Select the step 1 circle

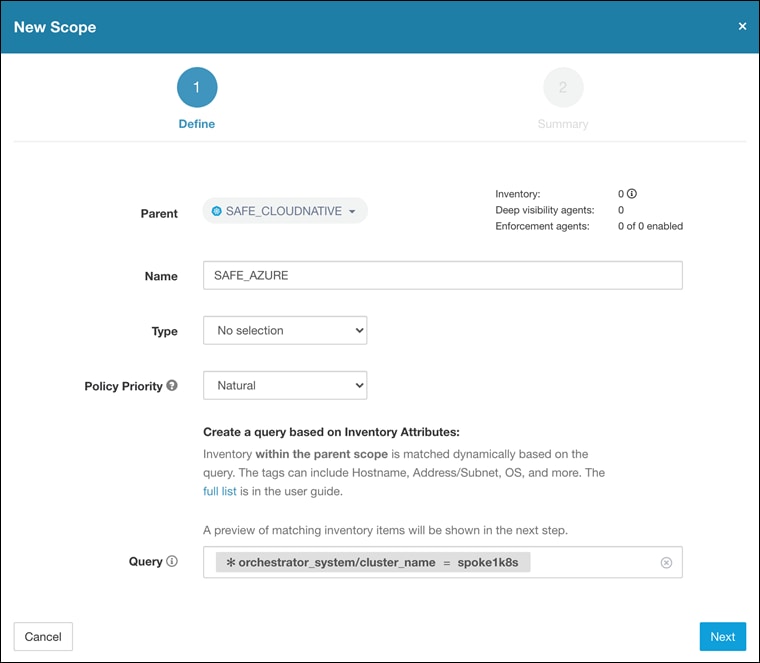pyautogui.click(x=197, y=87)
